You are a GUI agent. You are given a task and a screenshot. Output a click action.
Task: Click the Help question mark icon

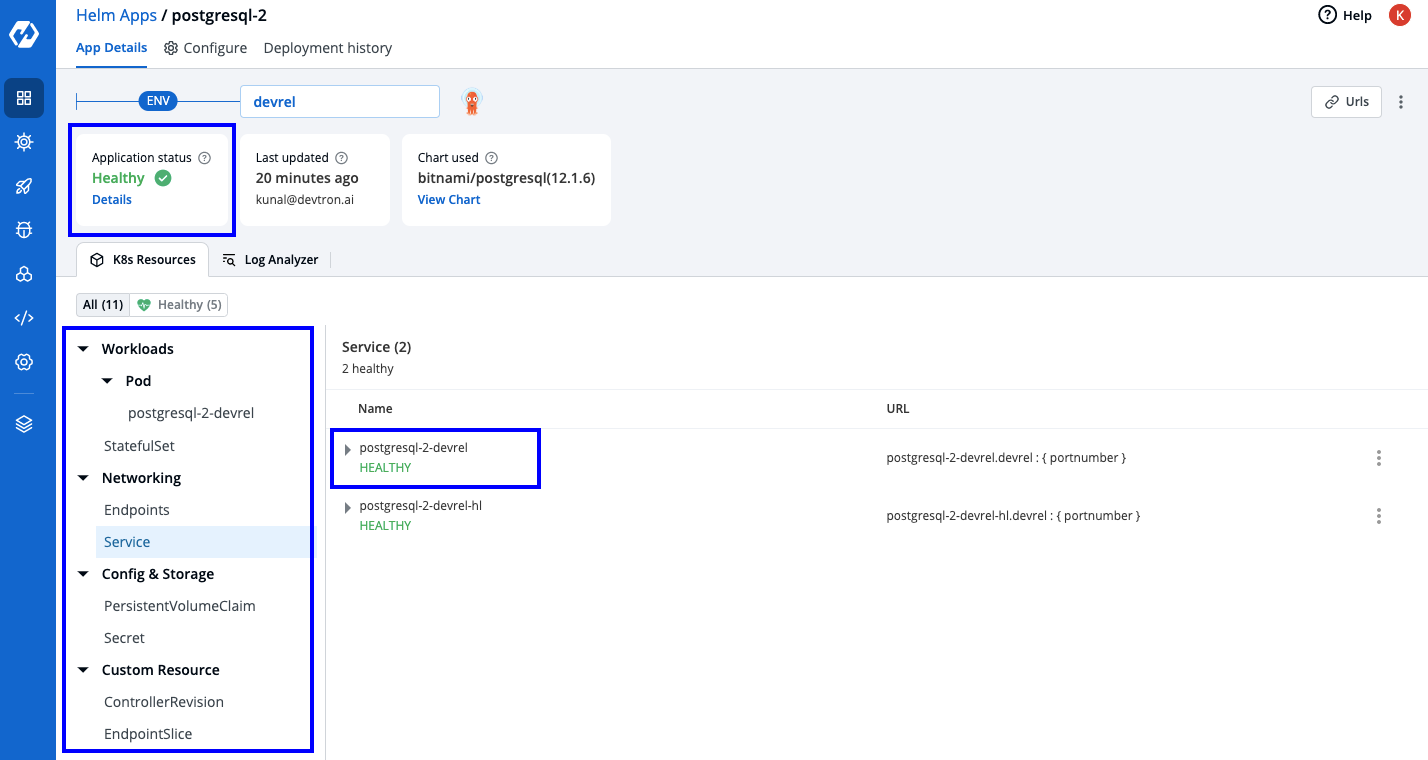[x=1328, y=15]
